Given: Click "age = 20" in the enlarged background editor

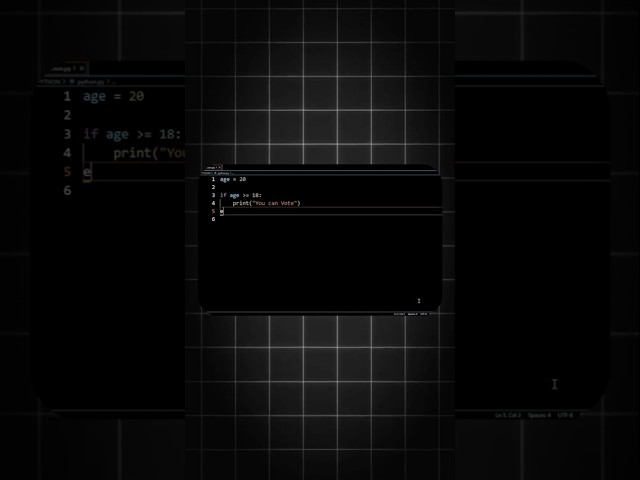Looking at the screenshot, I should coord(113,96).
